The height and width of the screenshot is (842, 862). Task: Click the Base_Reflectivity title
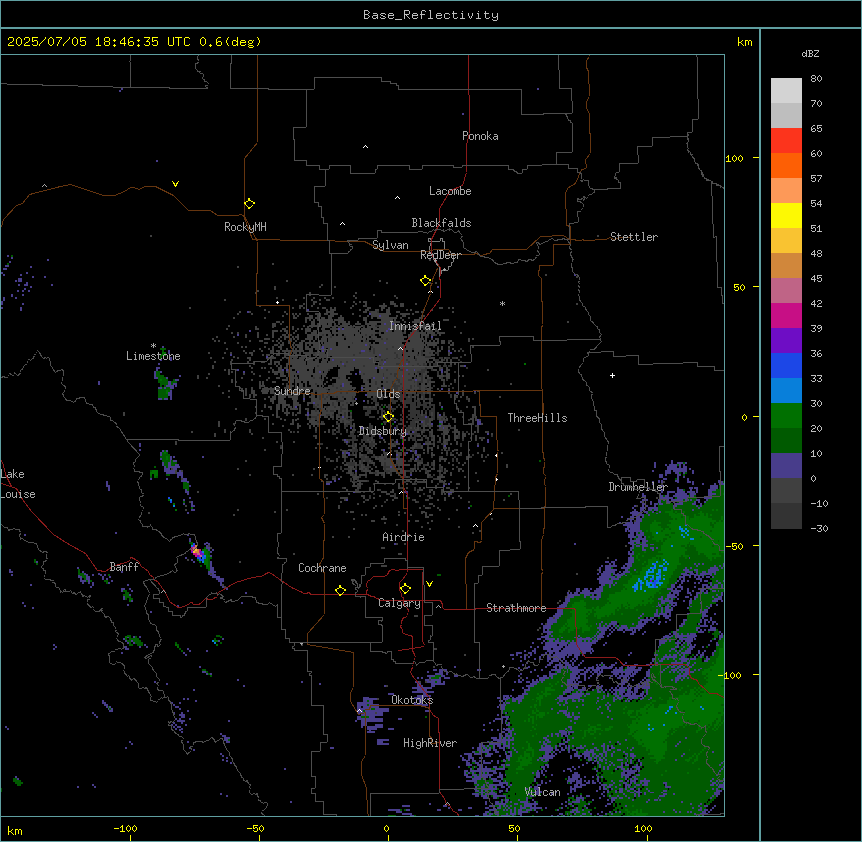(431, 15)
